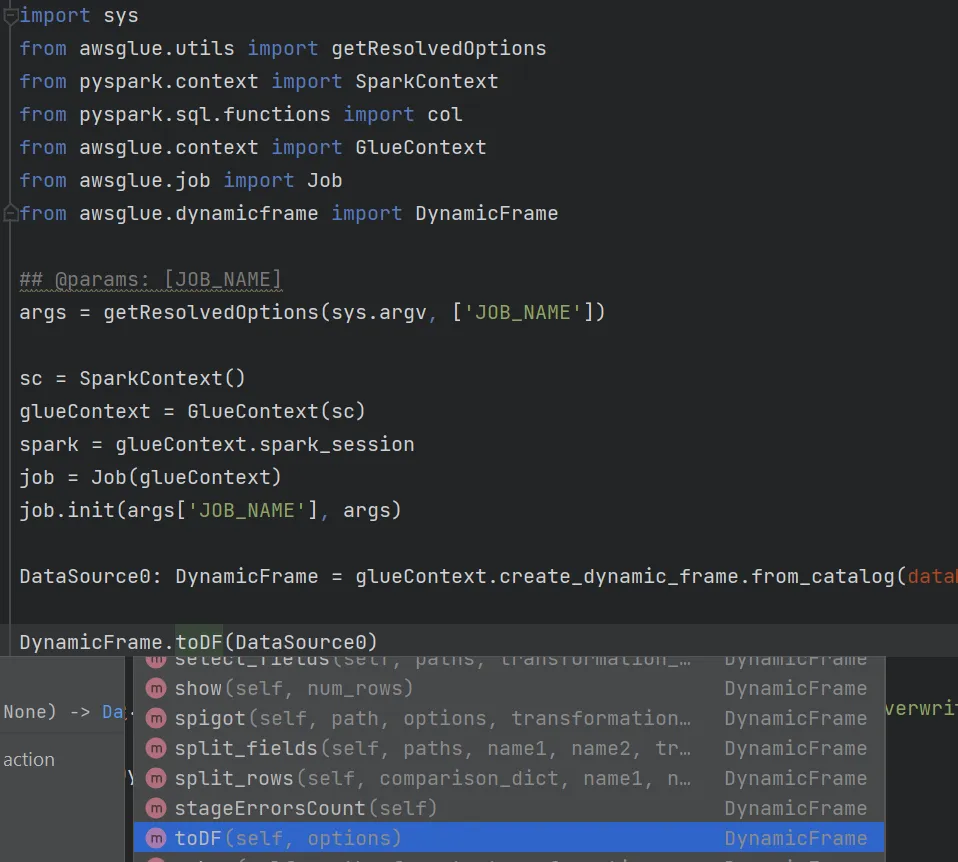Image resolution: width=958 pixels, height=862 pixels.
Task: Click method icon beside split_rows suggestion
Action: point(156,778)
